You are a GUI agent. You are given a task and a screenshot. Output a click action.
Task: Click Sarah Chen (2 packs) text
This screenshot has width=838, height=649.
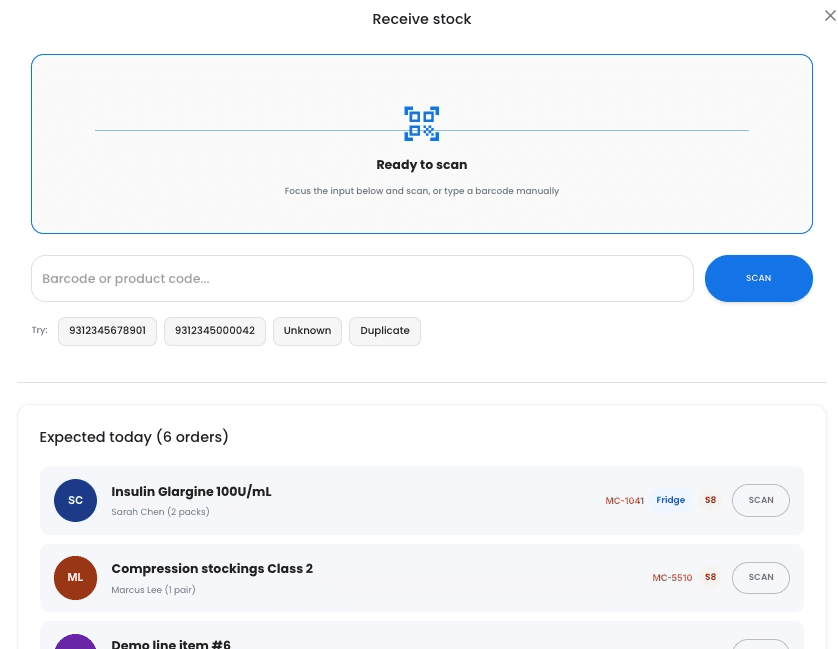pyautogui.click(x=160, y=512)
